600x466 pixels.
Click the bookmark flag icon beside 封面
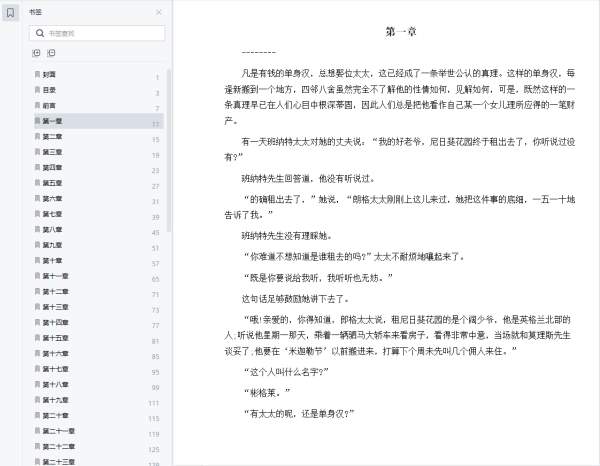coord(38,74)
